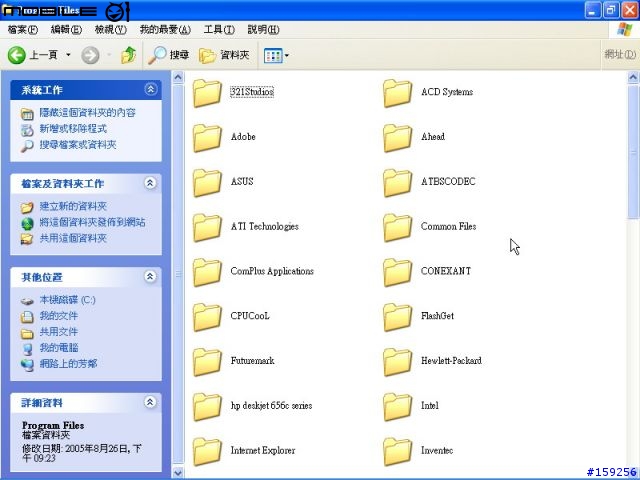This screenshot has height=480, width=640.
Task: Open 我的文件 link
Action: point(58,316)
